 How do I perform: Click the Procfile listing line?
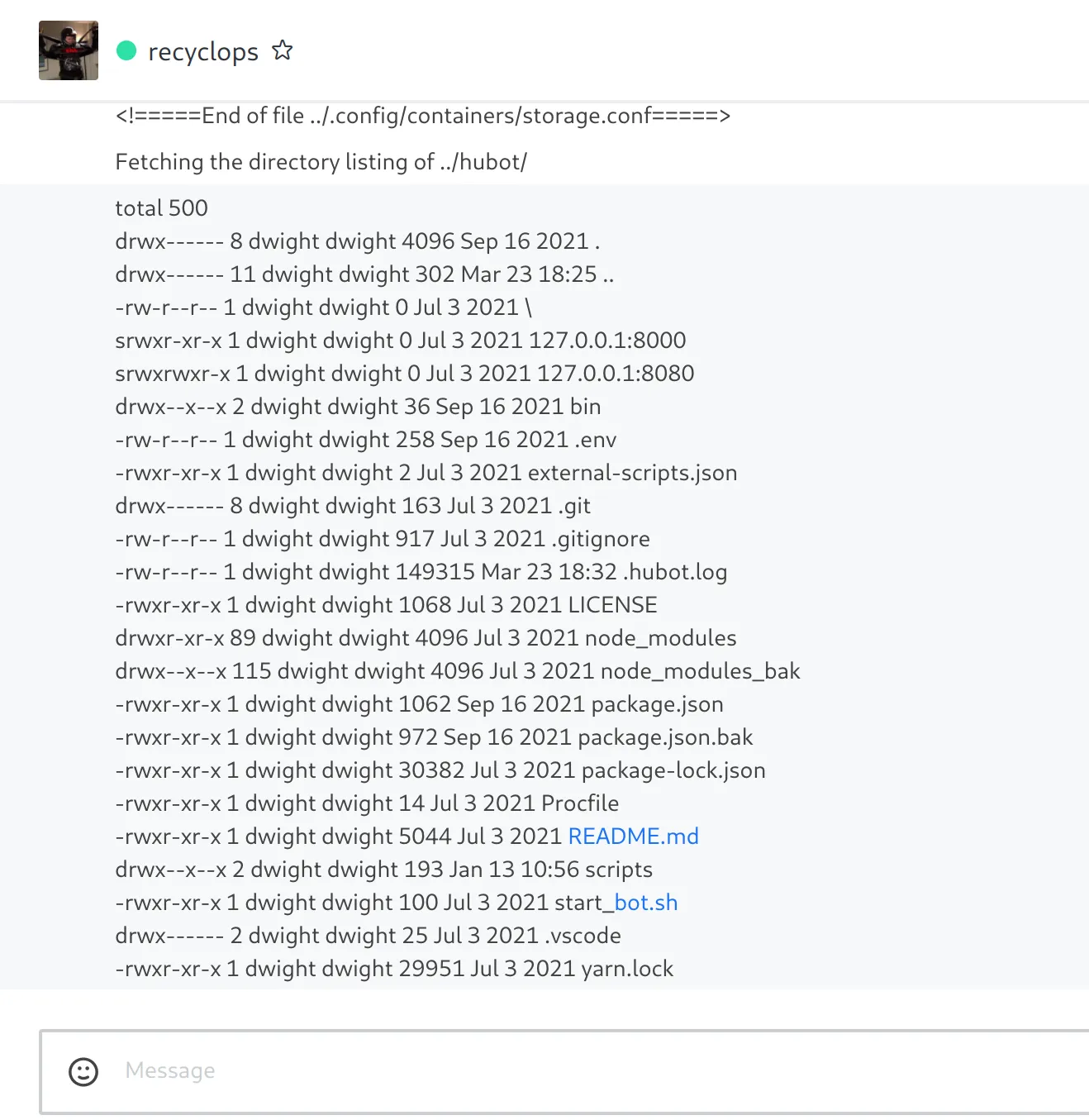tap(367, 803)
